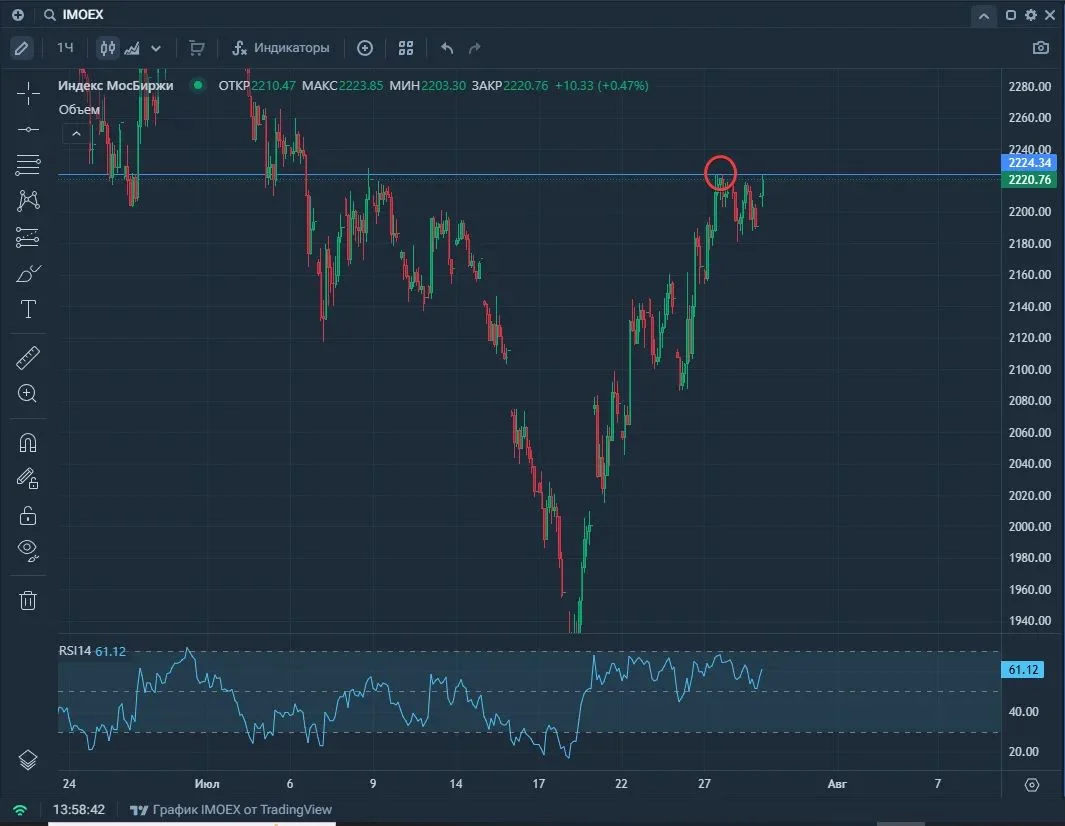Click the 2224.34 horizontal line price label

(x=1028, y=162)
